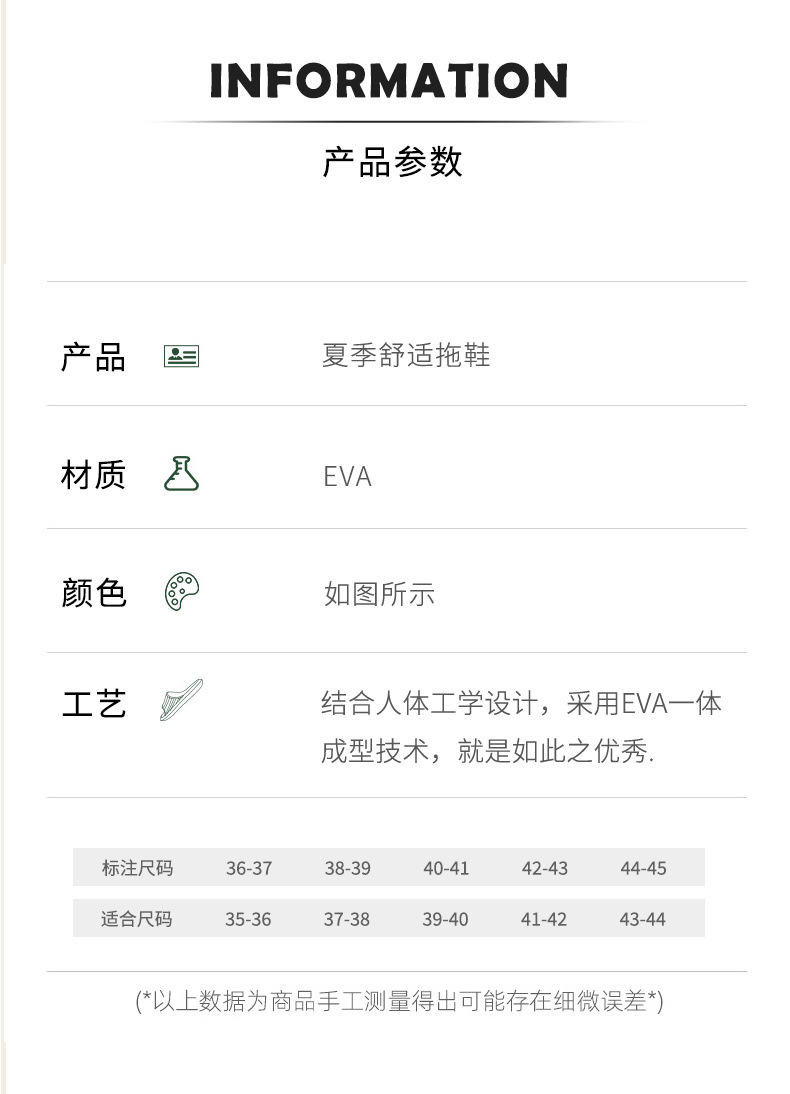Click the 标注尺码 row header

[137, 868]
